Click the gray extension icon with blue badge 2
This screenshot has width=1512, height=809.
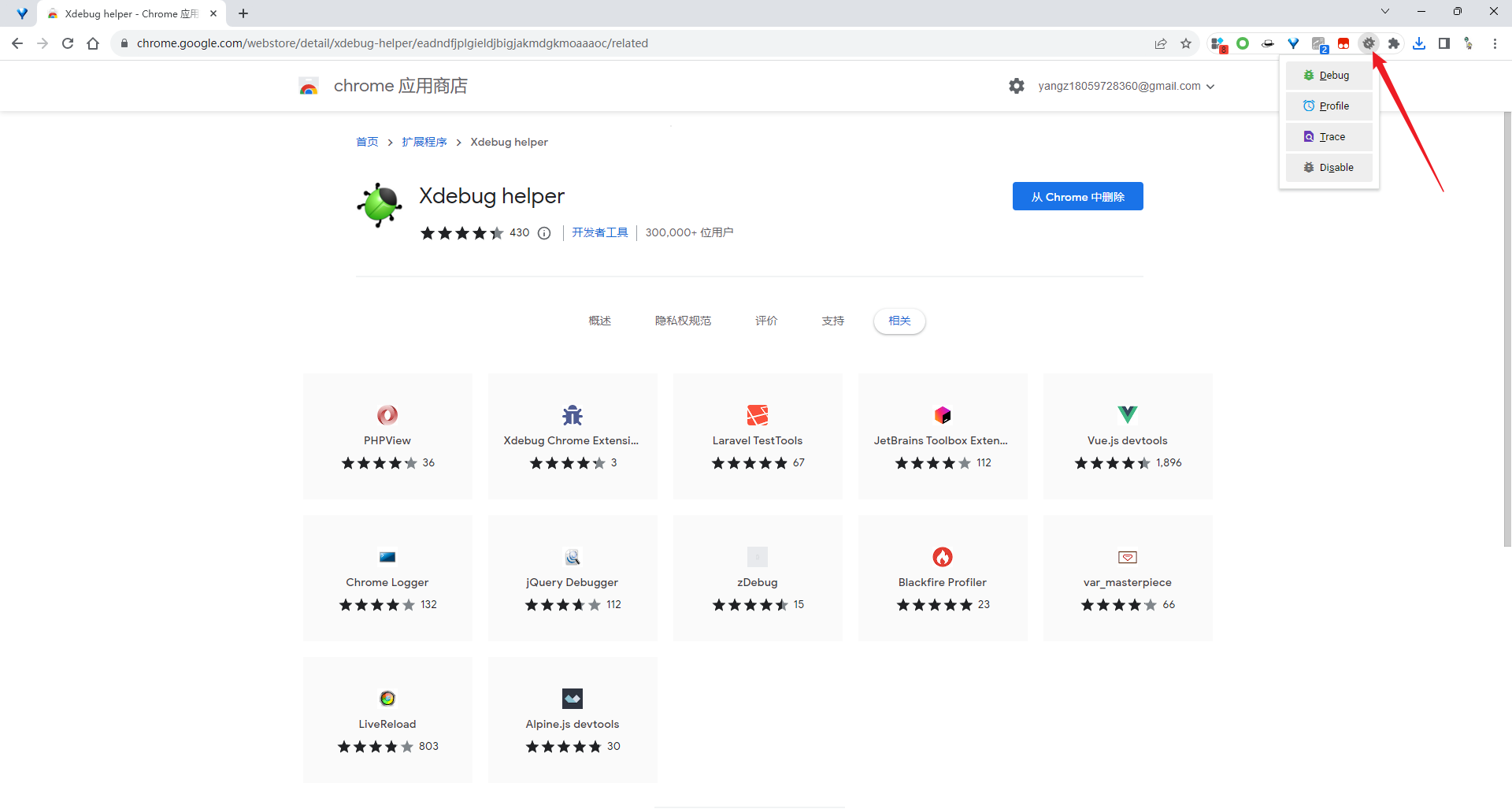1319,44
